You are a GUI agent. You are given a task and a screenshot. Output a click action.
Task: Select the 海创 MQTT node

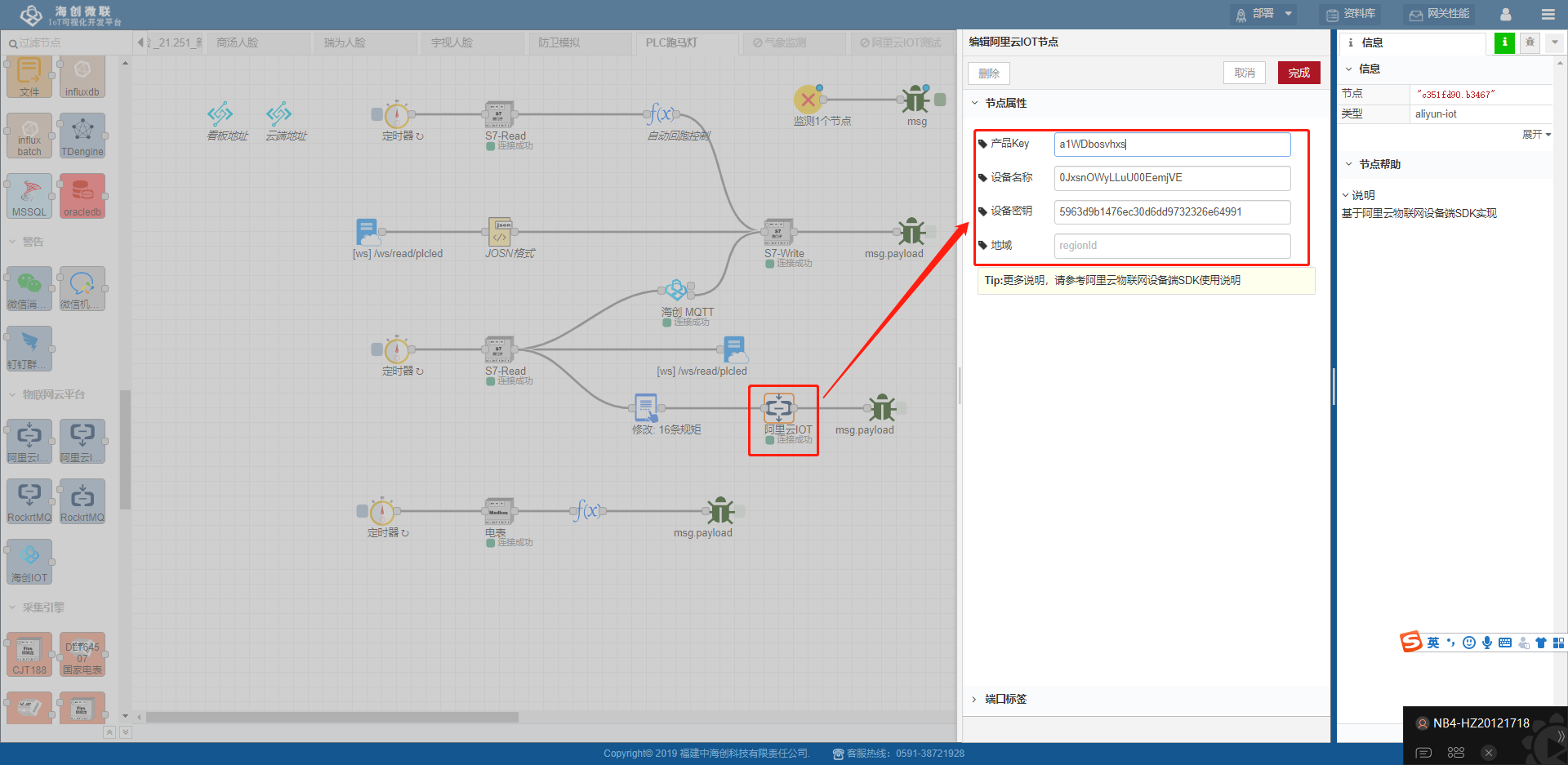point(676,290)
